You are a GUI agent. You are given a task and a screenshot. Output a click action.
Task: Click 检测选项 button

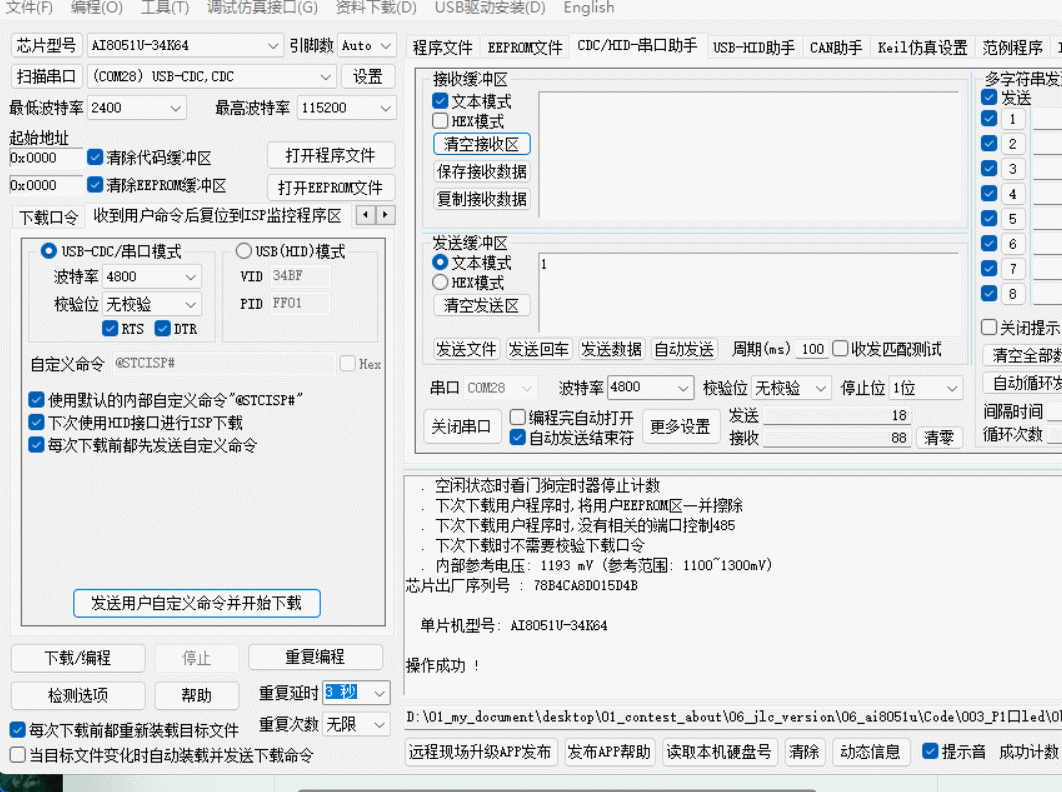point(78,695)
